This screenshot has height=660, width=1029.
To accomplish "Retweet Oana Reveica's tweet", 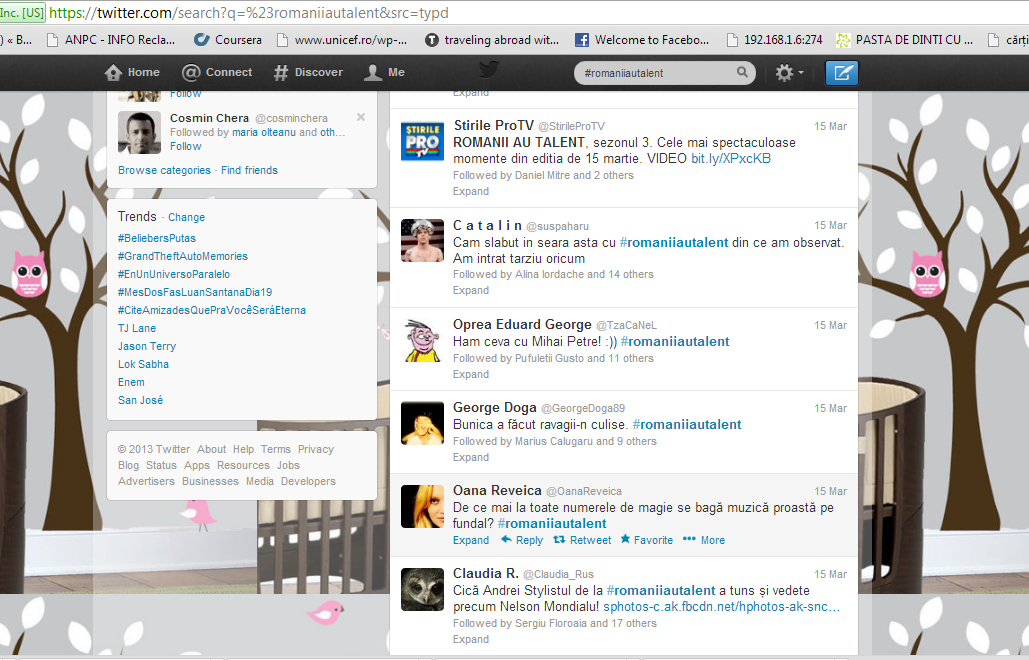I will (582, 540).
